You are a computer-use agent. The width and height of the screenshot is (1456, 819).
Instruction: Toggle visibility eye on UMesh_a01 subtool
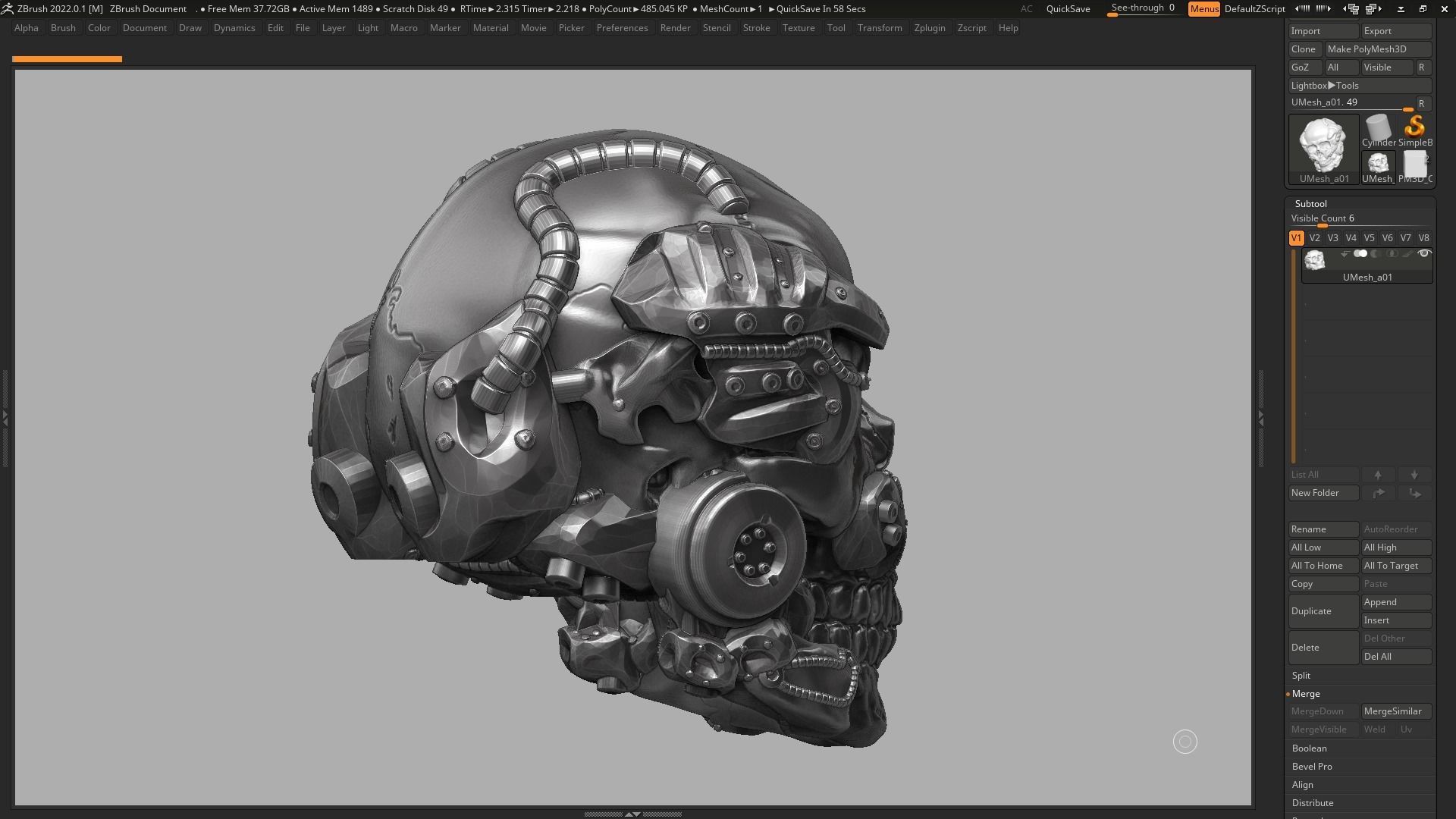(1424, 253)
